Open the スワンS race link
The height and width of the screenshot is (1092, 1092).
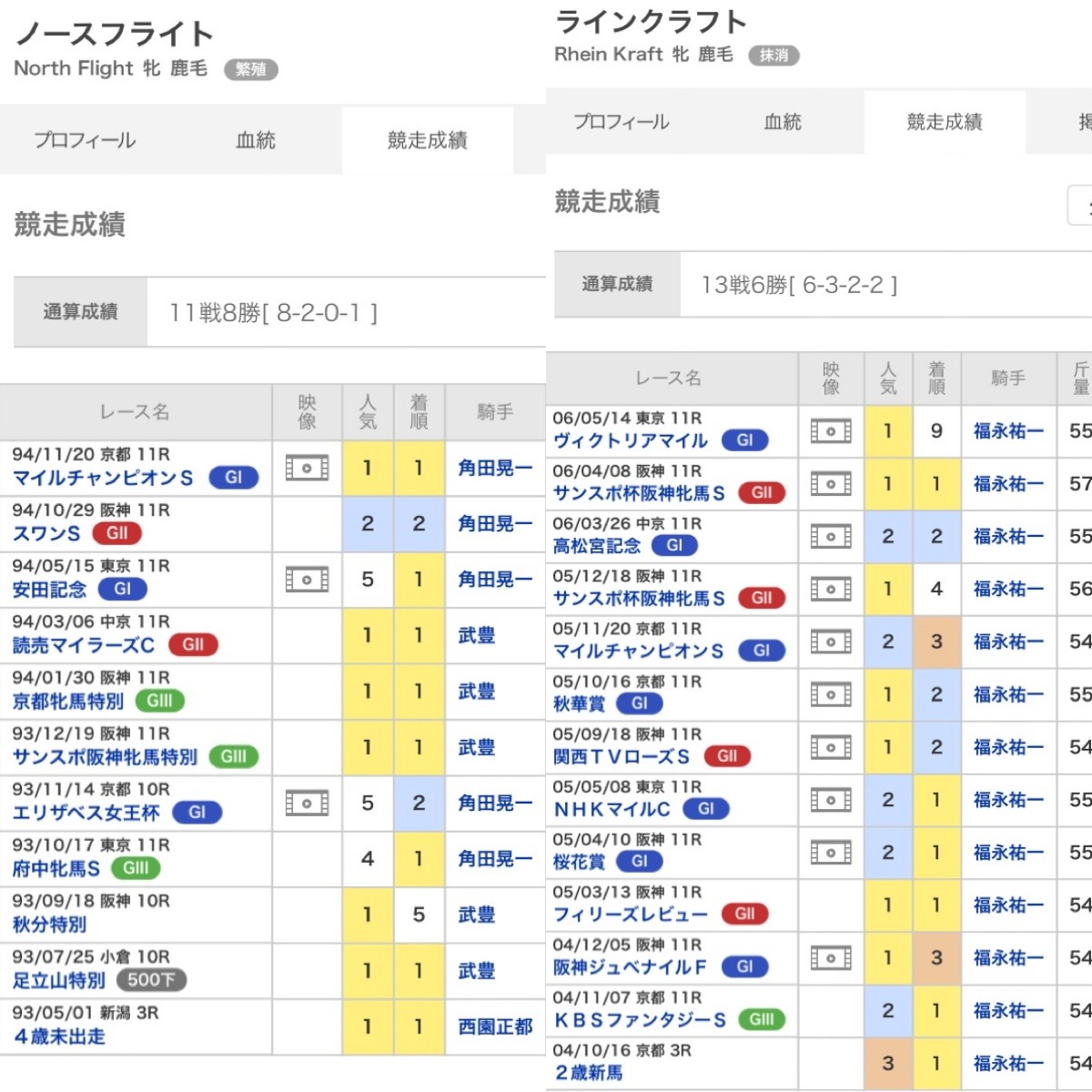(x=46, y=534)
